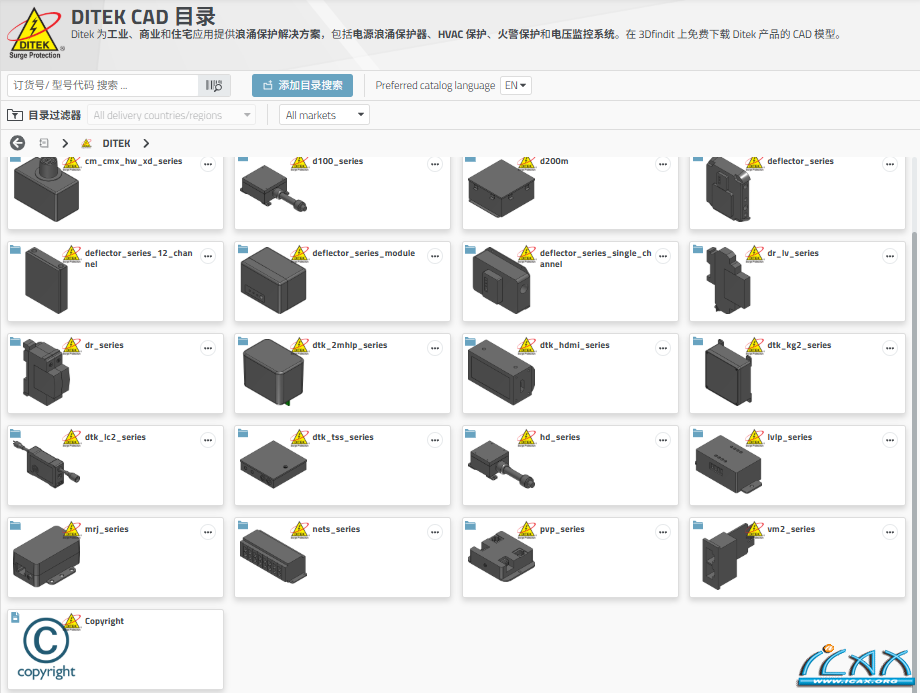Viewport: 920px width, 693px height.
Task: Select the mrj_series folder label
Action: point(106,529)
